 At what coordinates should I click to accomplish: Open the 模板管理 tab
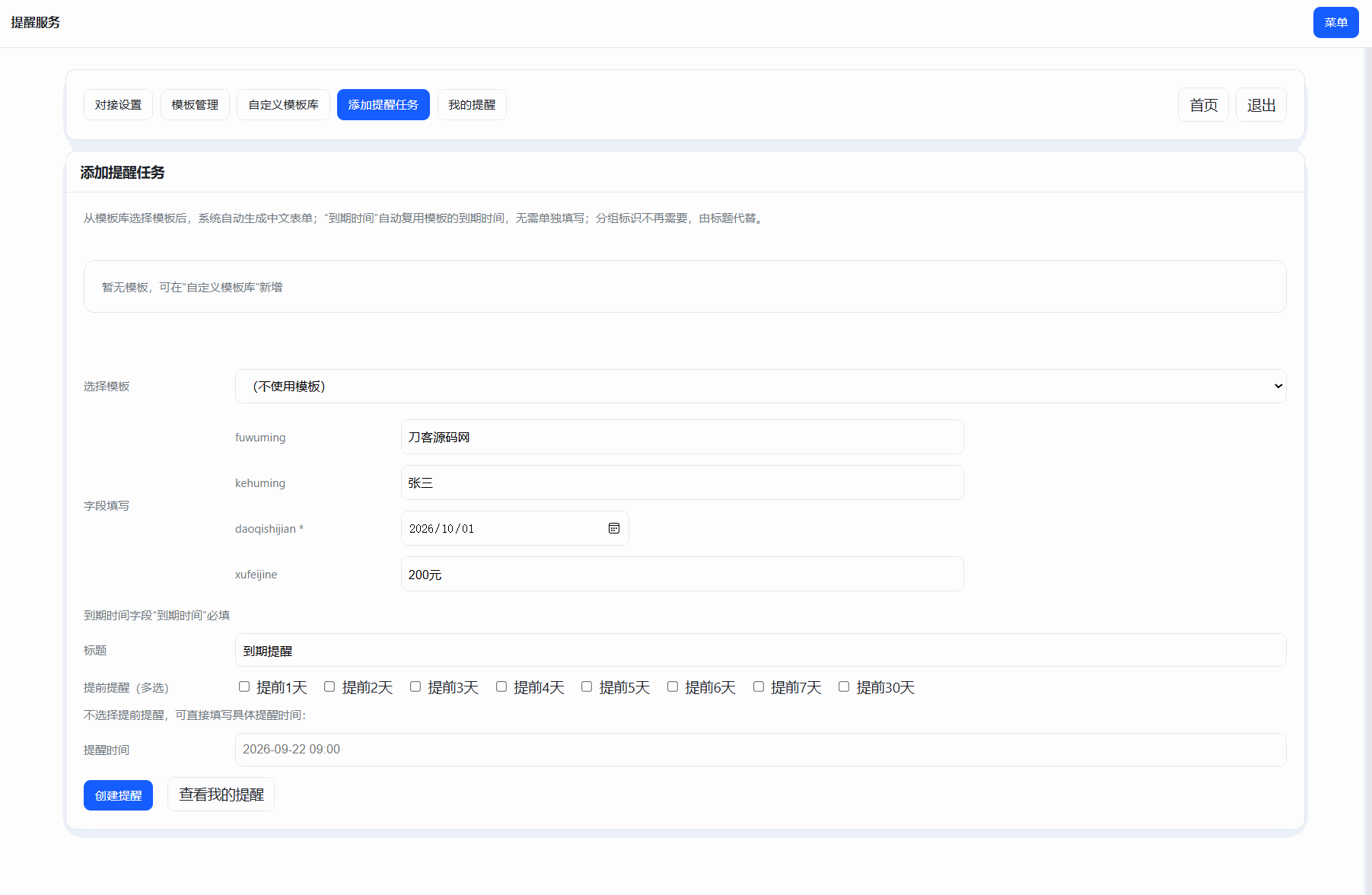coord(195,105)
